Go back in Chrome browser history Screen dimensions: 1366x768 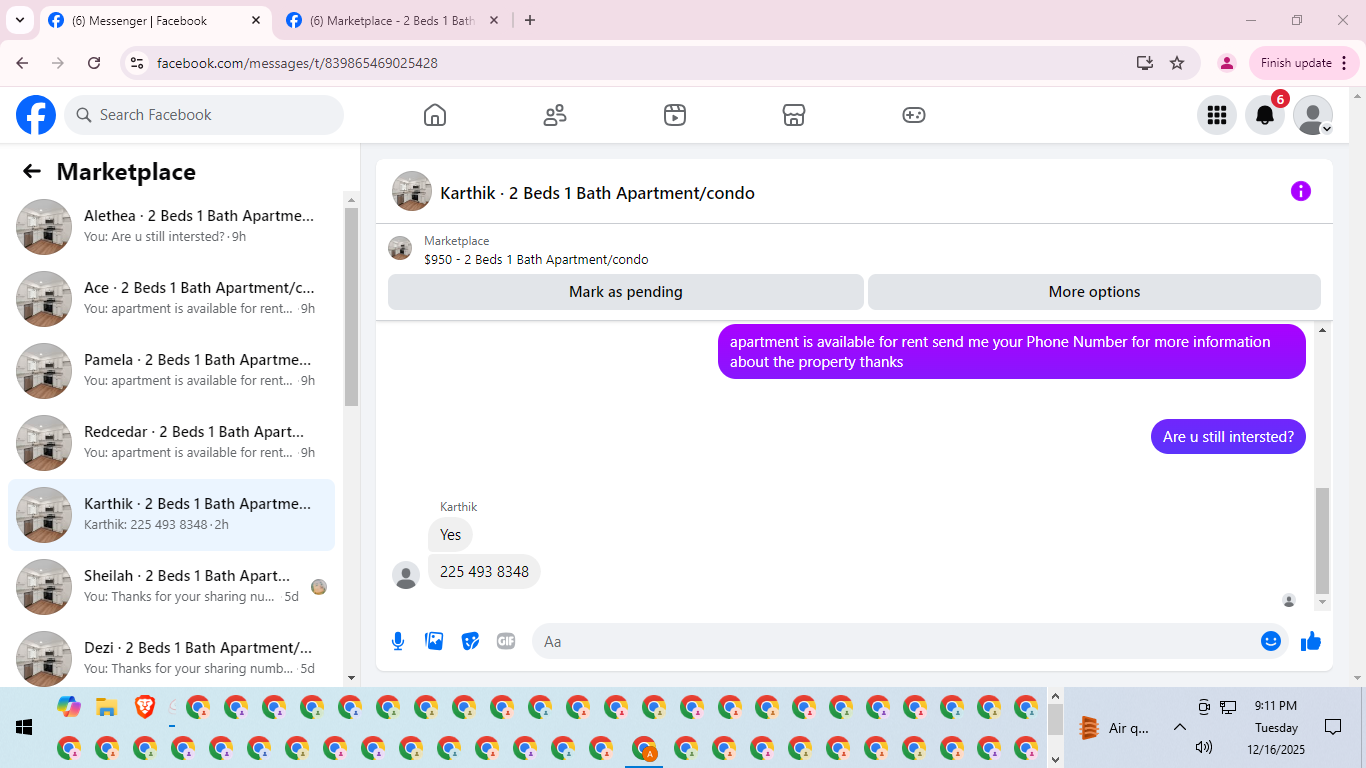pyautogui.click(x=22, y=63)
